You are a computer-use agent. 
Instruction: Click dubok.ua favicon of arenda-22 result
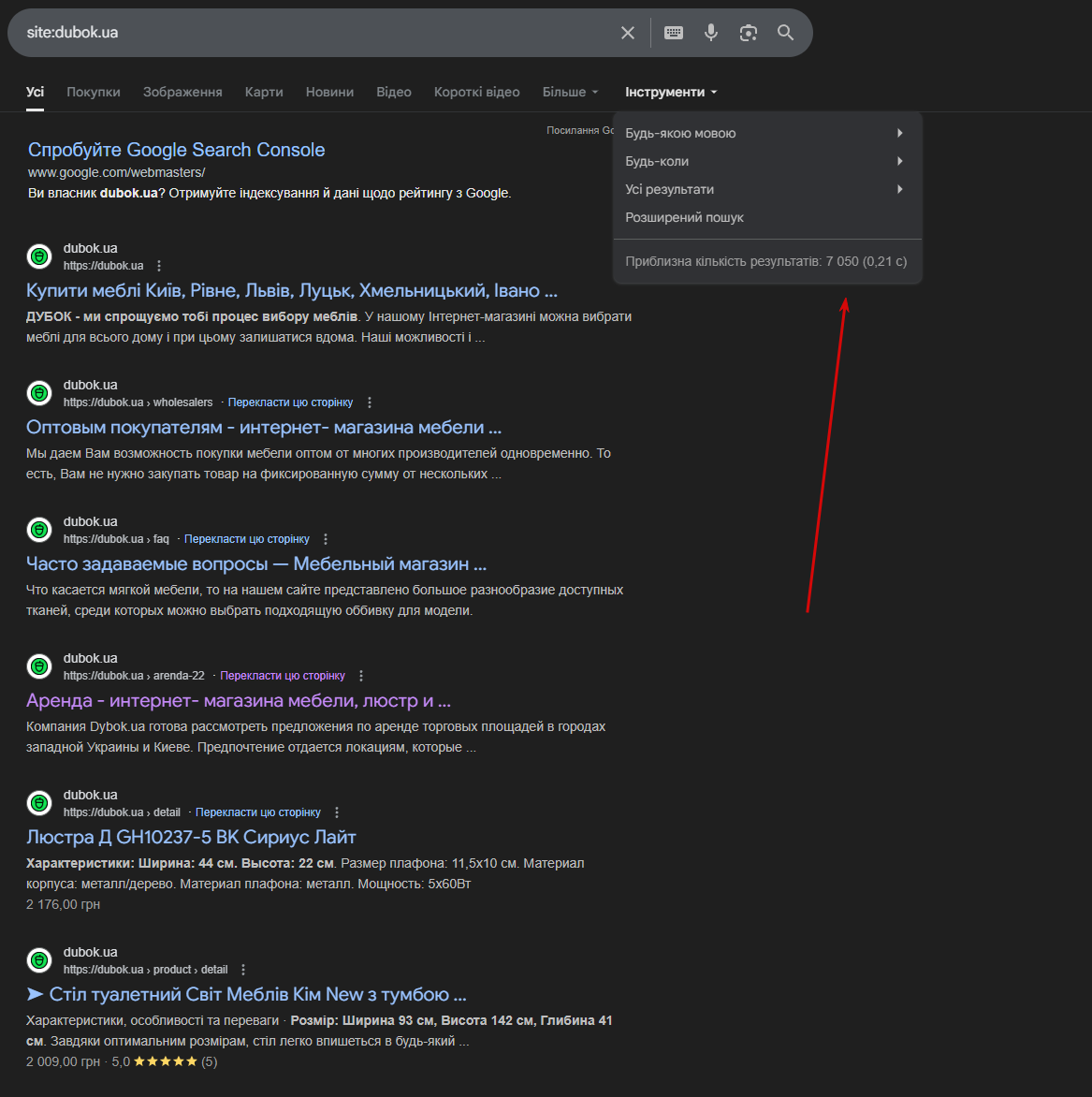click(39, 666)
